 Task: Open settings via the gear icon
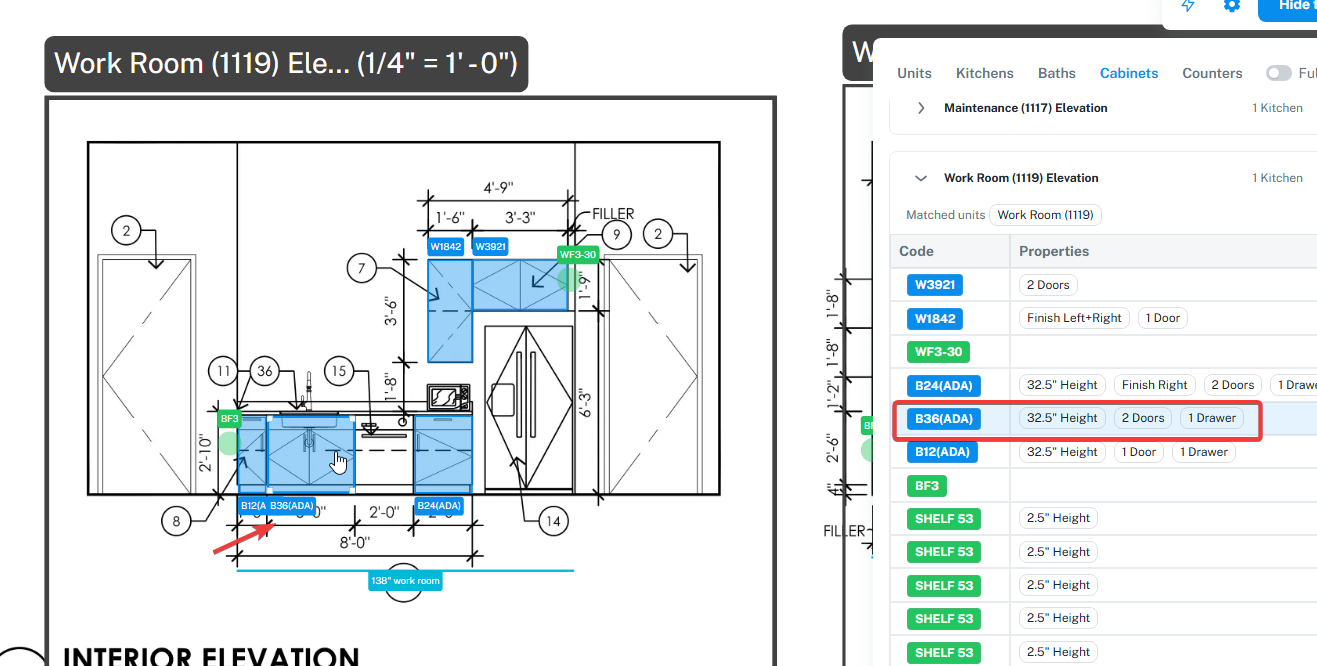(x=1232, y=6)
